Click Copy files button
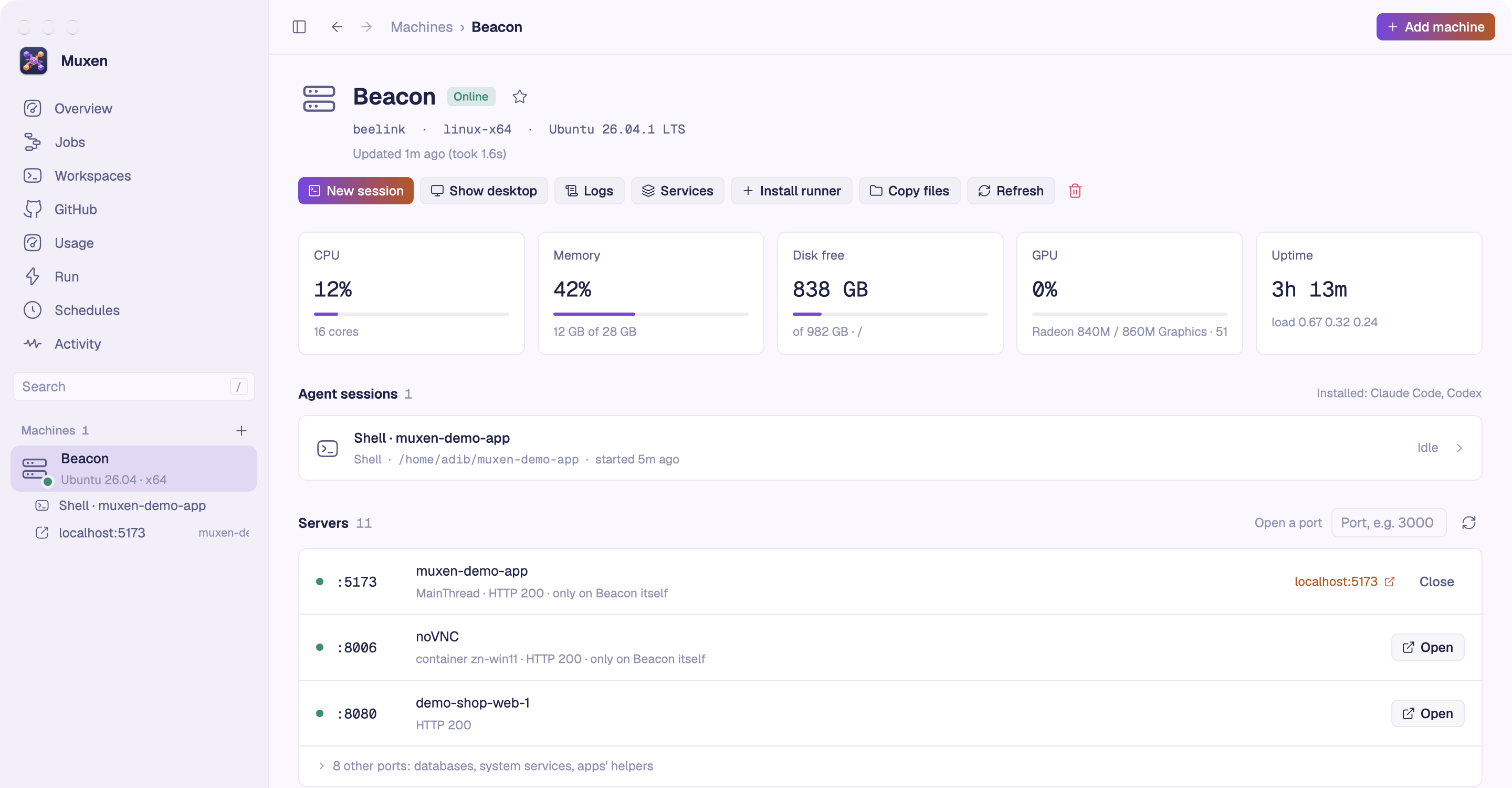Image resolution: width=1512 pixels, height=788 pixels. [x=909, y=191]
